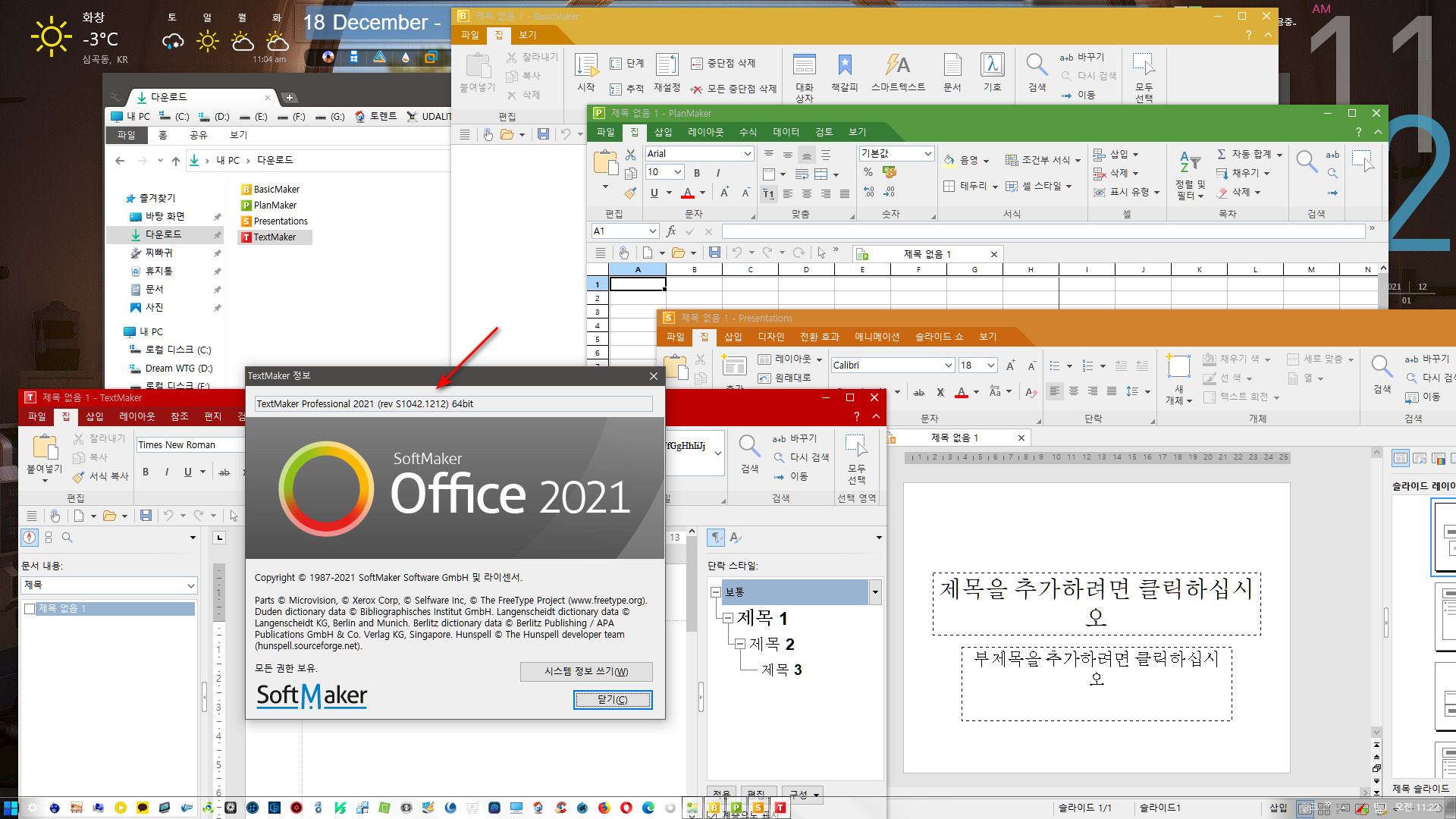Viewport: 1456px width, 819px height.
Task: Open the 보통 style dropdown arrow
Action: coord(875,592)
